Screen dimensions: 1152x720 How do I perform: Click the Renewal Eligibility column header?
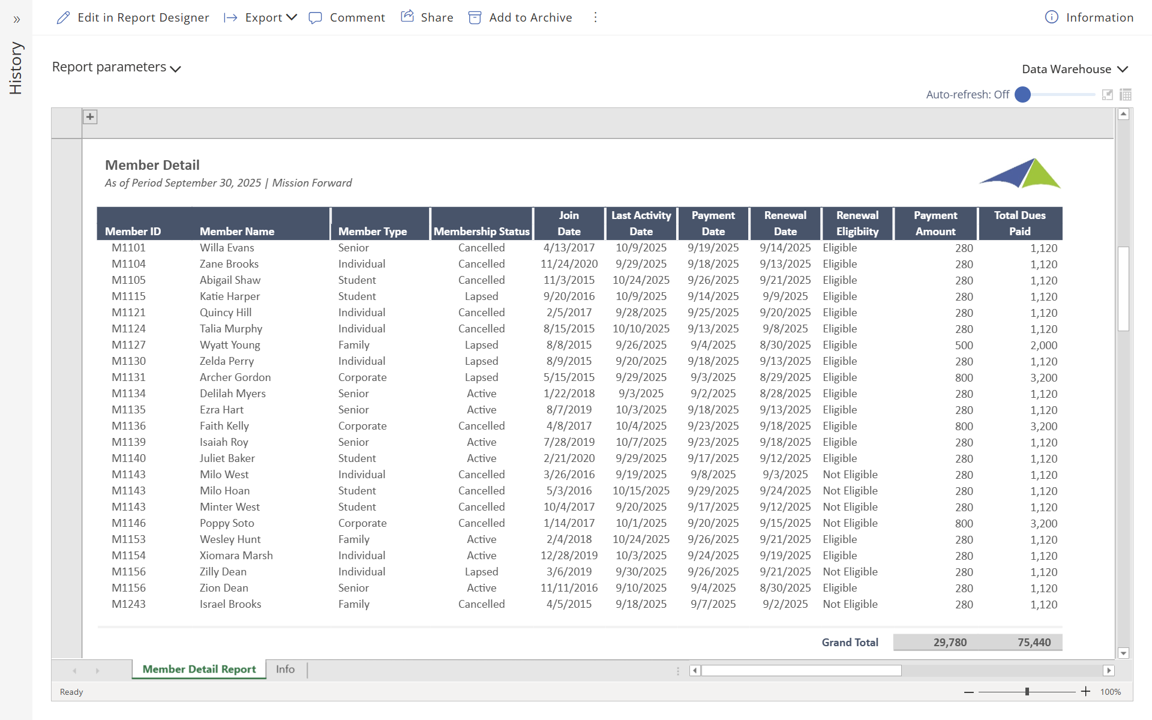[857, 223]
